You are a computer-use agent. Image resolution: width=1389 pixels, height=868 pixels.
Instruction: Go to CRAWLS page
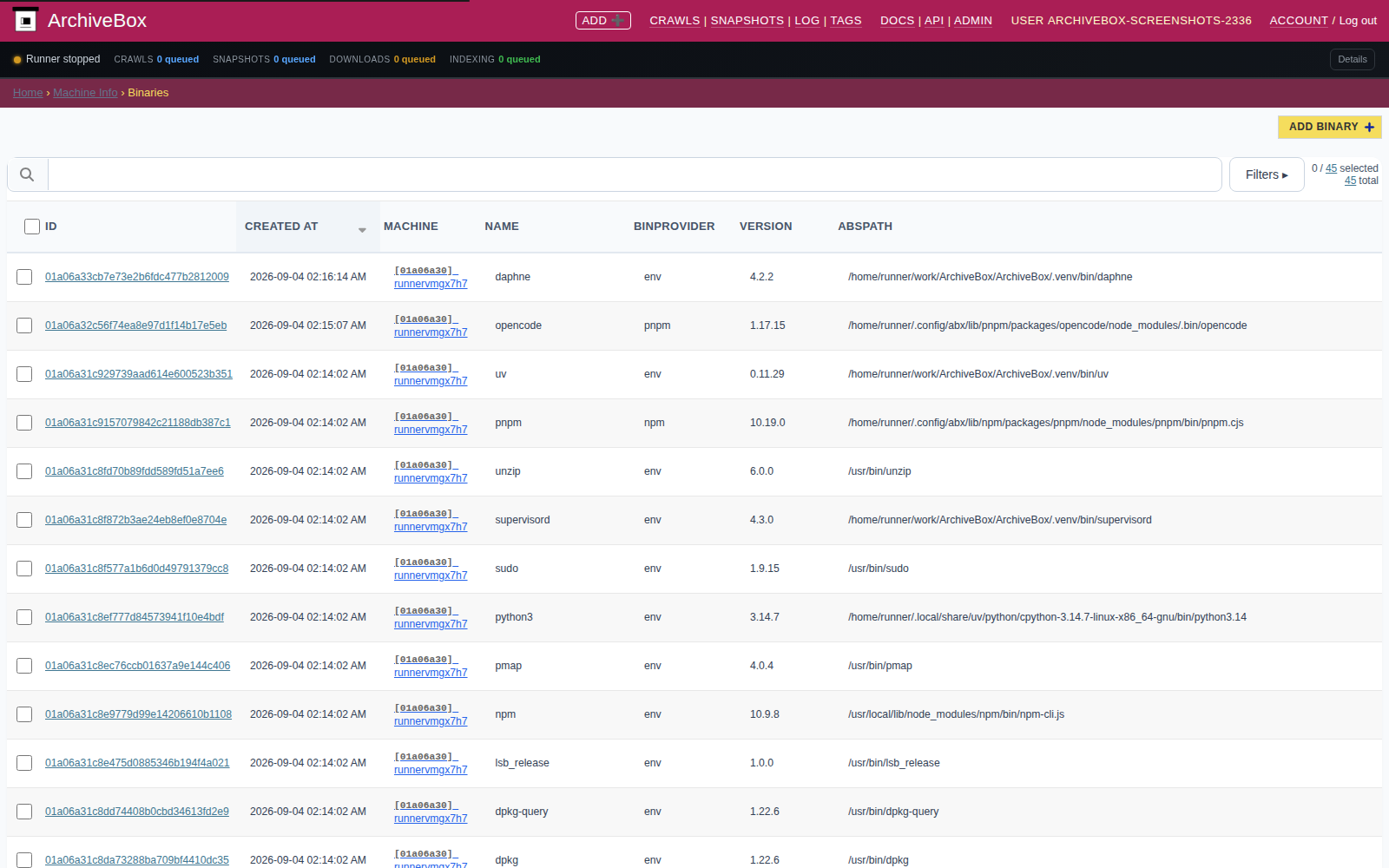[x=675, y=20]
